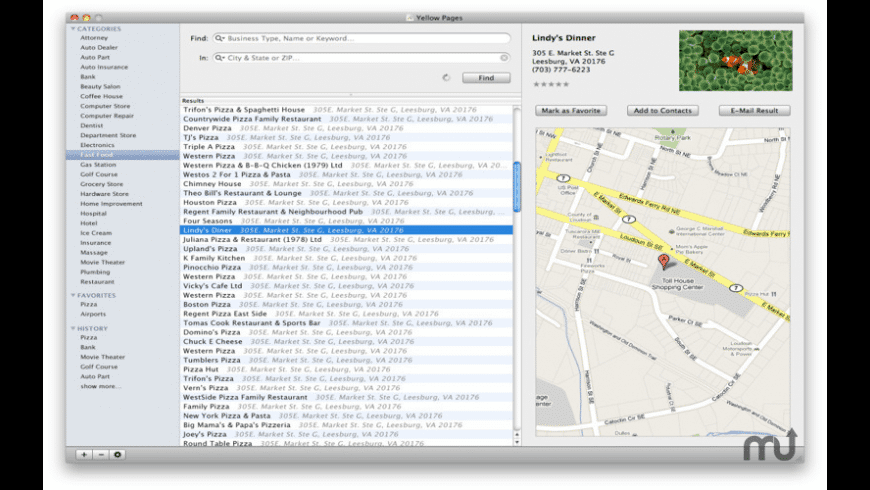Collapse the HISTORY section triangle
The height and width of the screenshot is (490, 870).
(x=73, y=328)
